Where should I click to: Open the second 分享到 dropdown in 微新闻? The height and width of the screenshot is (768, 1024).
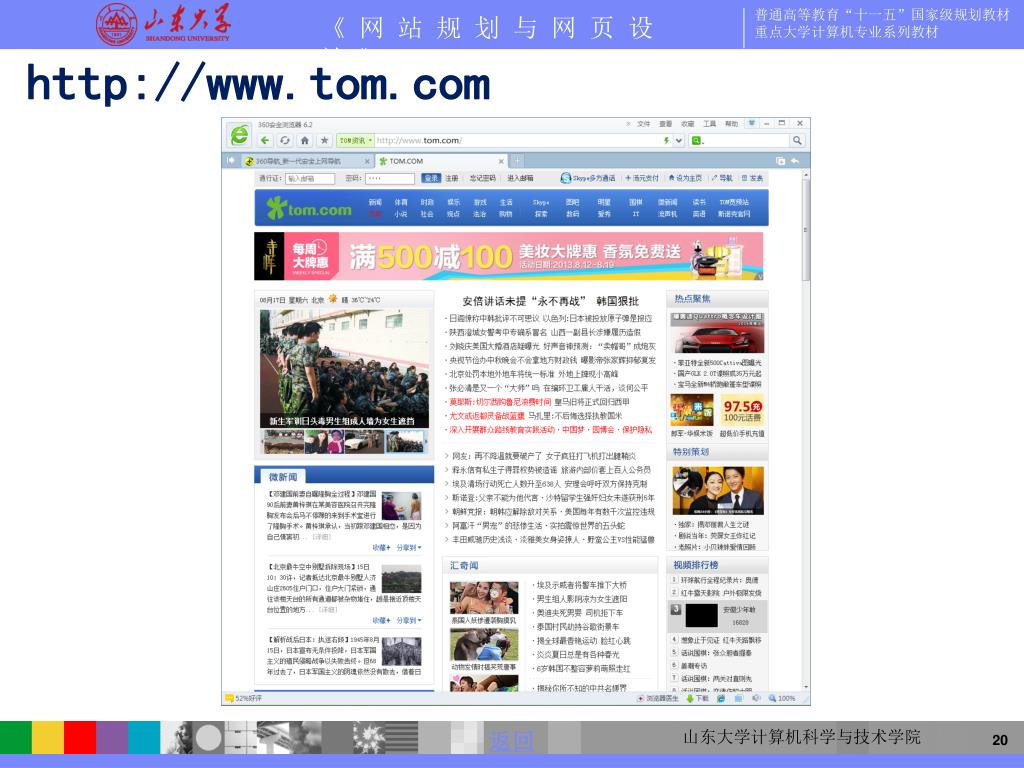(x=409, y=620)
